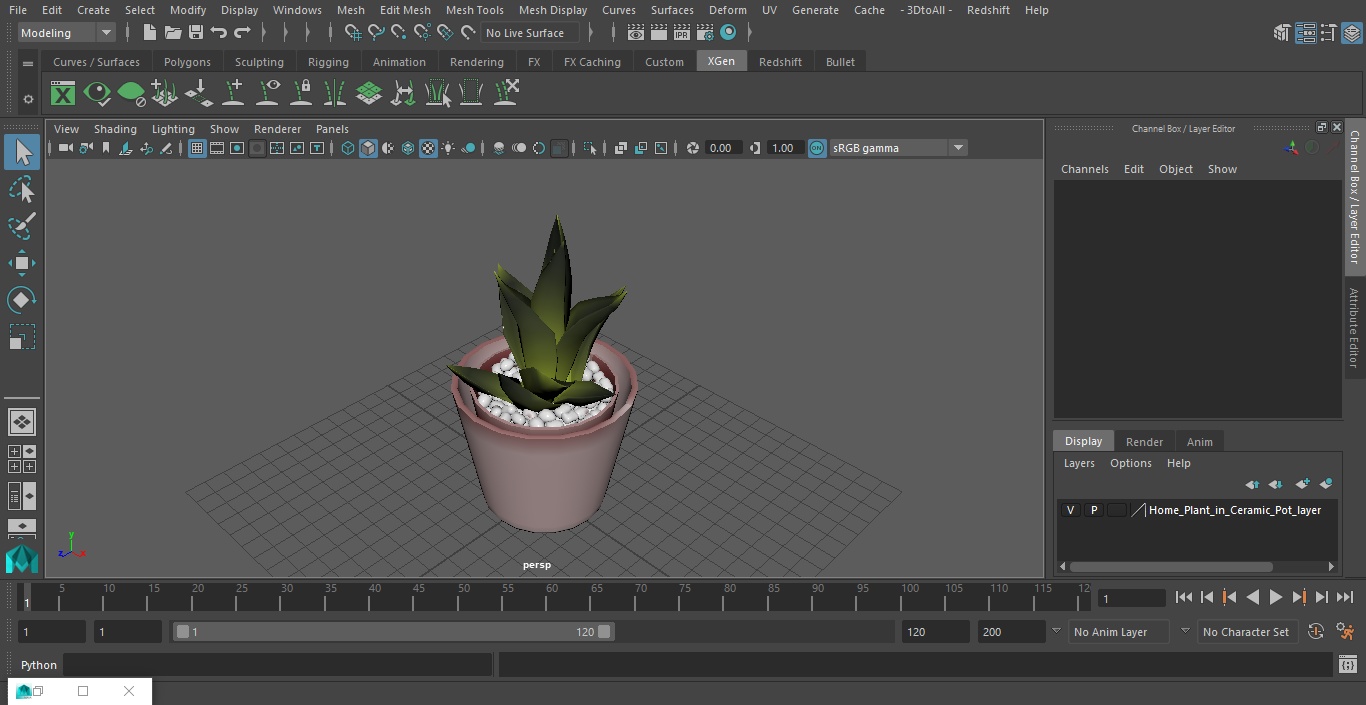The width and height of the screenshot is (1366, 705).
Task: Open the XGen editor window icon
Action: coord(63,94)
